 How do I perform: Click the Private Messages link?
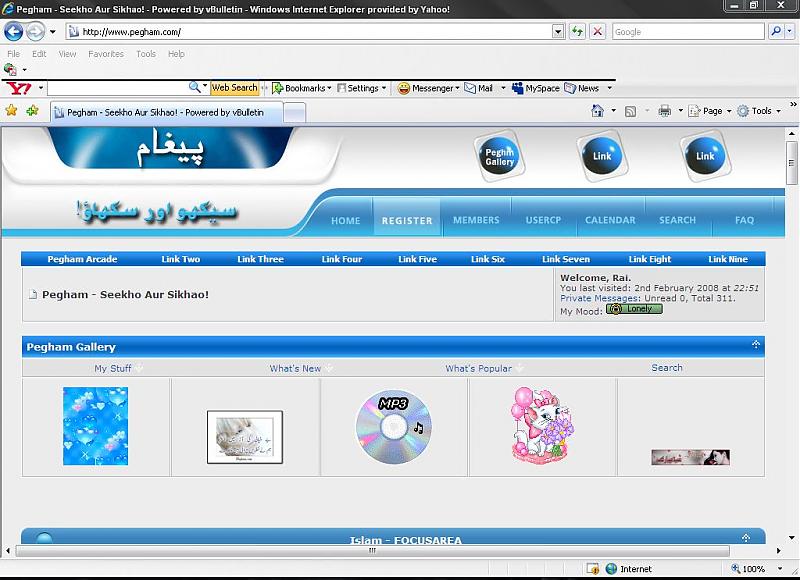tap(599, 298)
